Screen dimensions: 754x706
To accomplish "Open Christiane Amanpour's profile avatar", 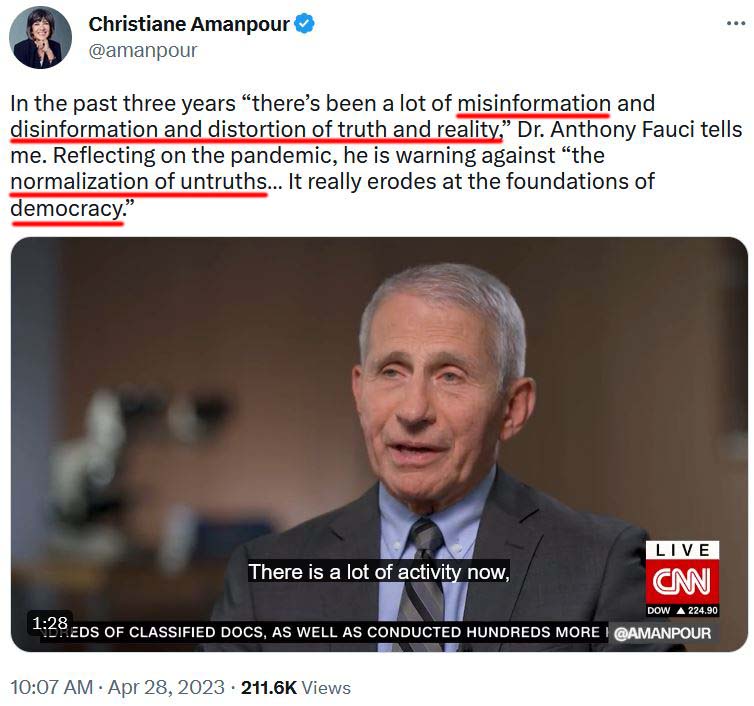I will click(40, 38).
